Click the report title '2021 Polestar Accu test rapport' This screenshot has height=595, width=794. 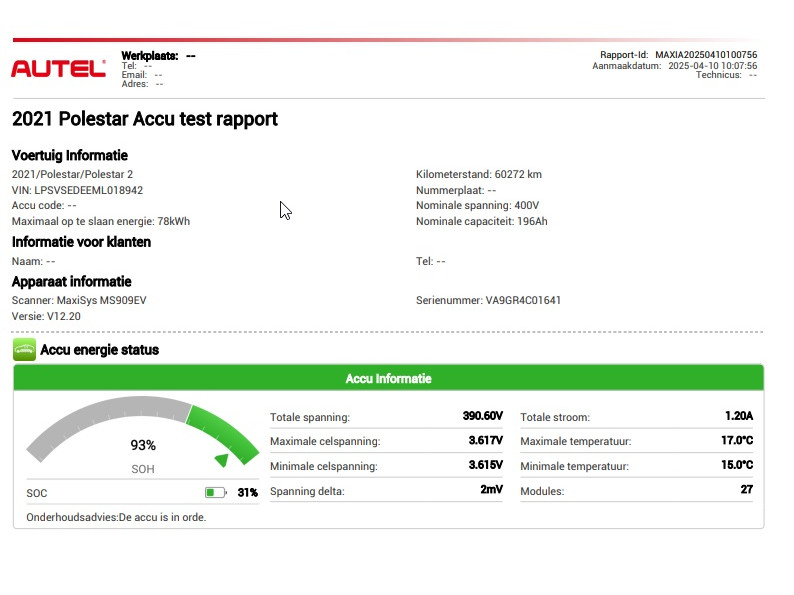(x=145, y=119)
